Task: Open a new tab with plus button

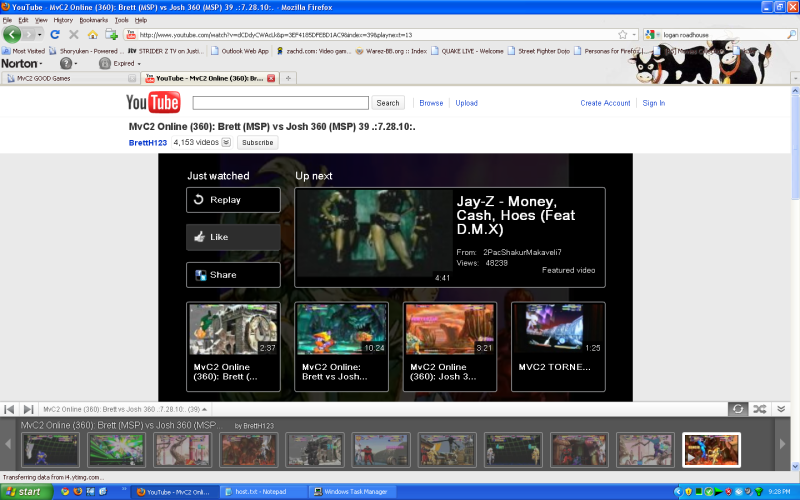Action: (288, 79)
